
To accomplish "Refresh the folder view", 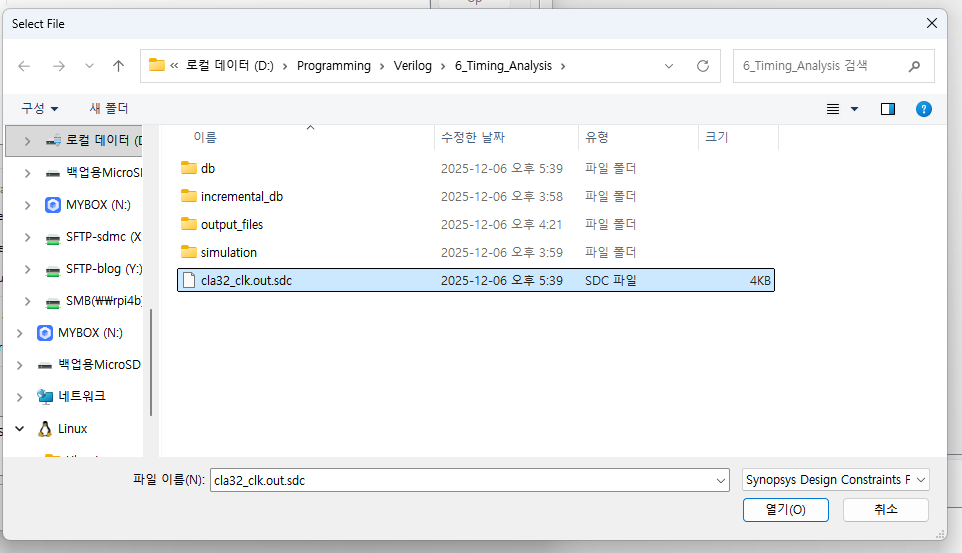I will tap(703, 66).
